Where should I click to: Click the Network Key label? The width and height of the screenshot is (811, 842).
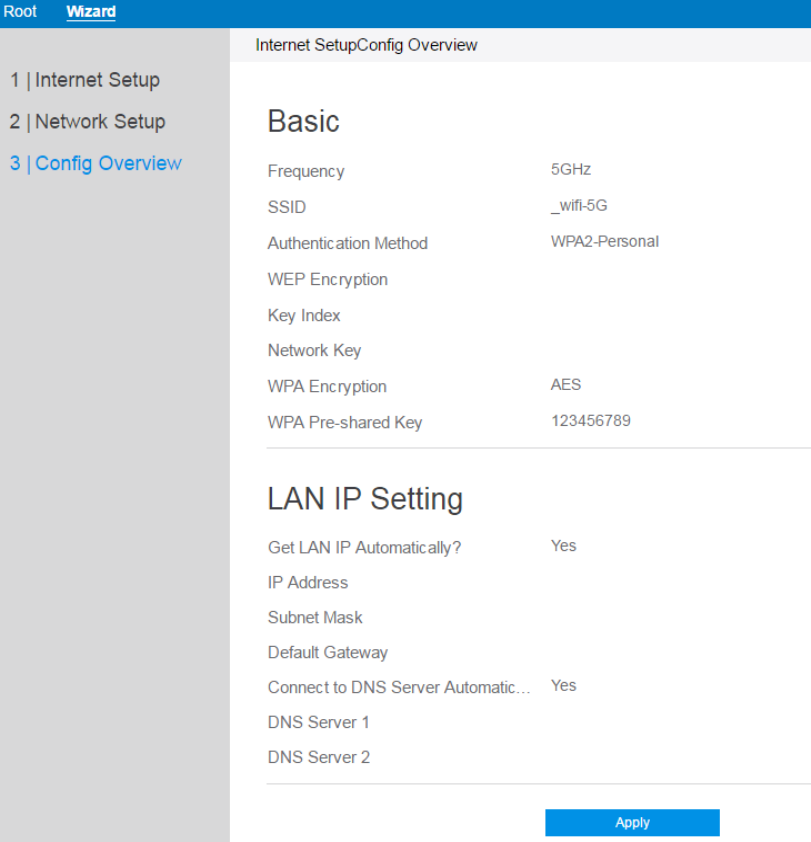(x=314, y=351)
